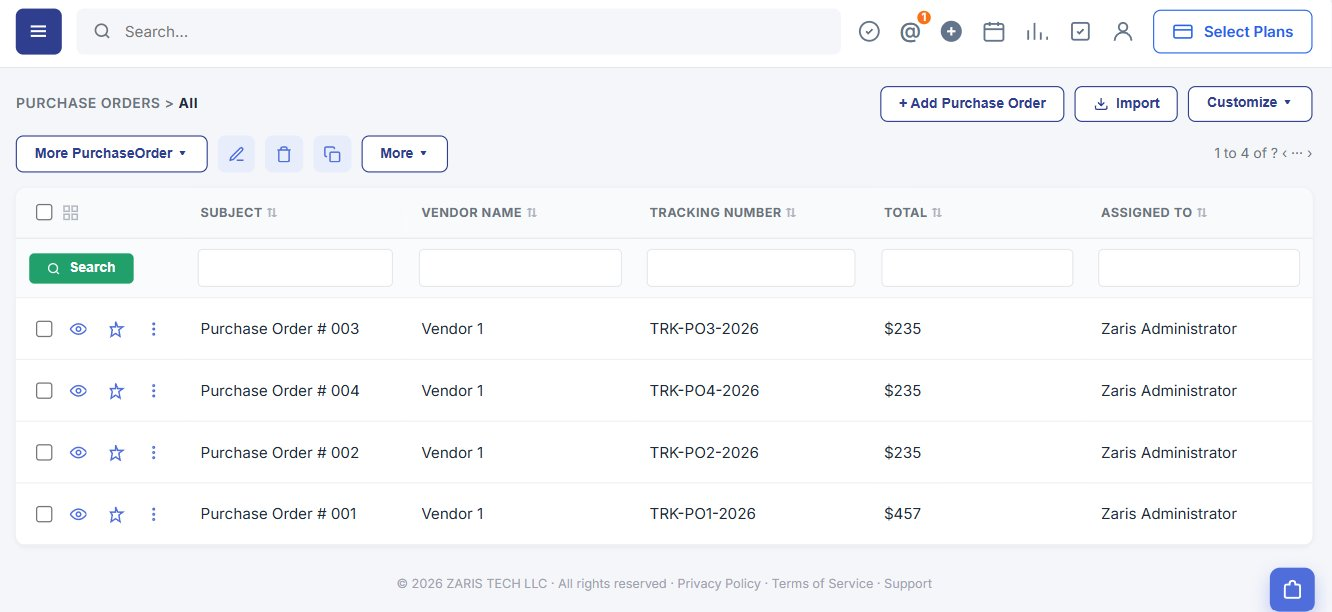The width and height of the screenshot is (1332, 612).
Task: Click the PURCHASE ORDERS breadcrumb
Action: [88, 103]
